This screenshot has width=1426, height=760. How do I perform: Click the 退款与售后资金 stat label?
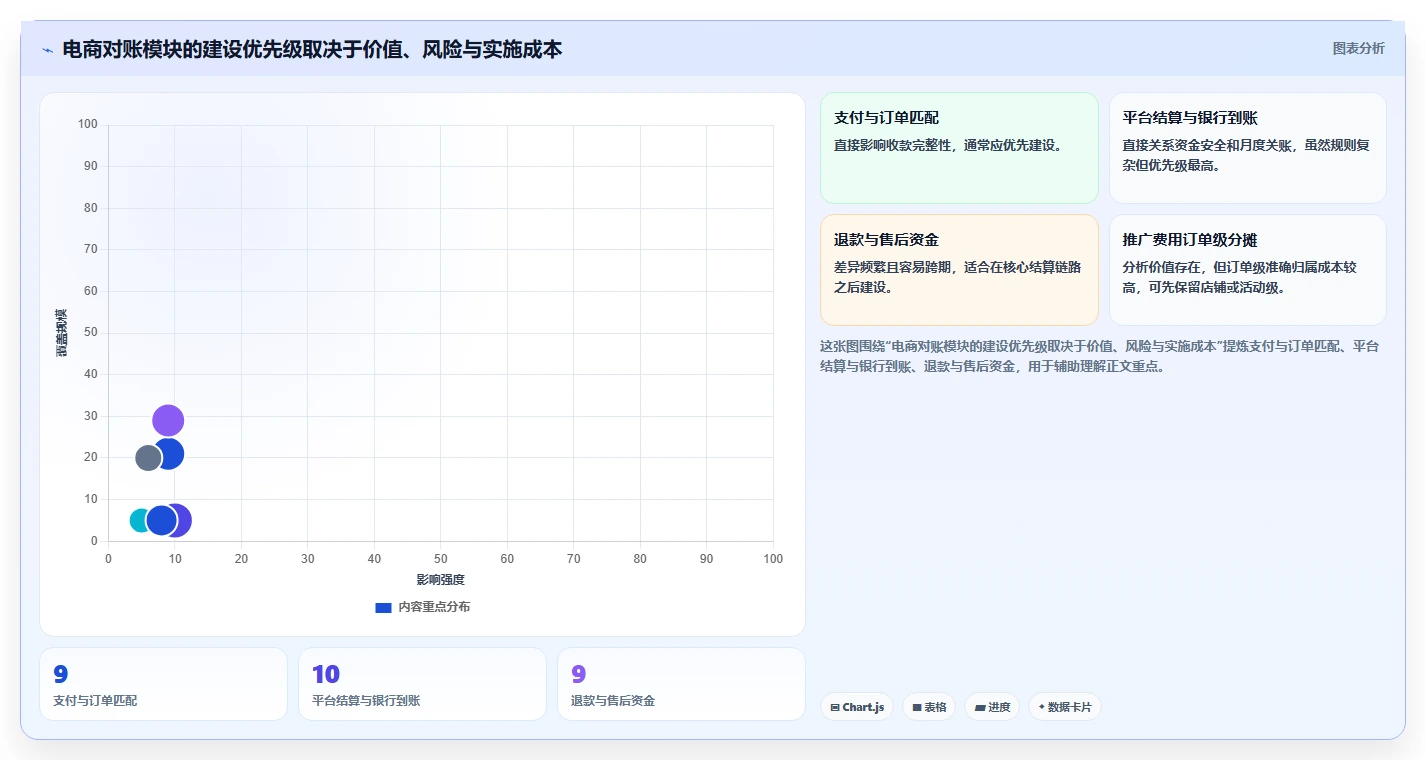613,701
